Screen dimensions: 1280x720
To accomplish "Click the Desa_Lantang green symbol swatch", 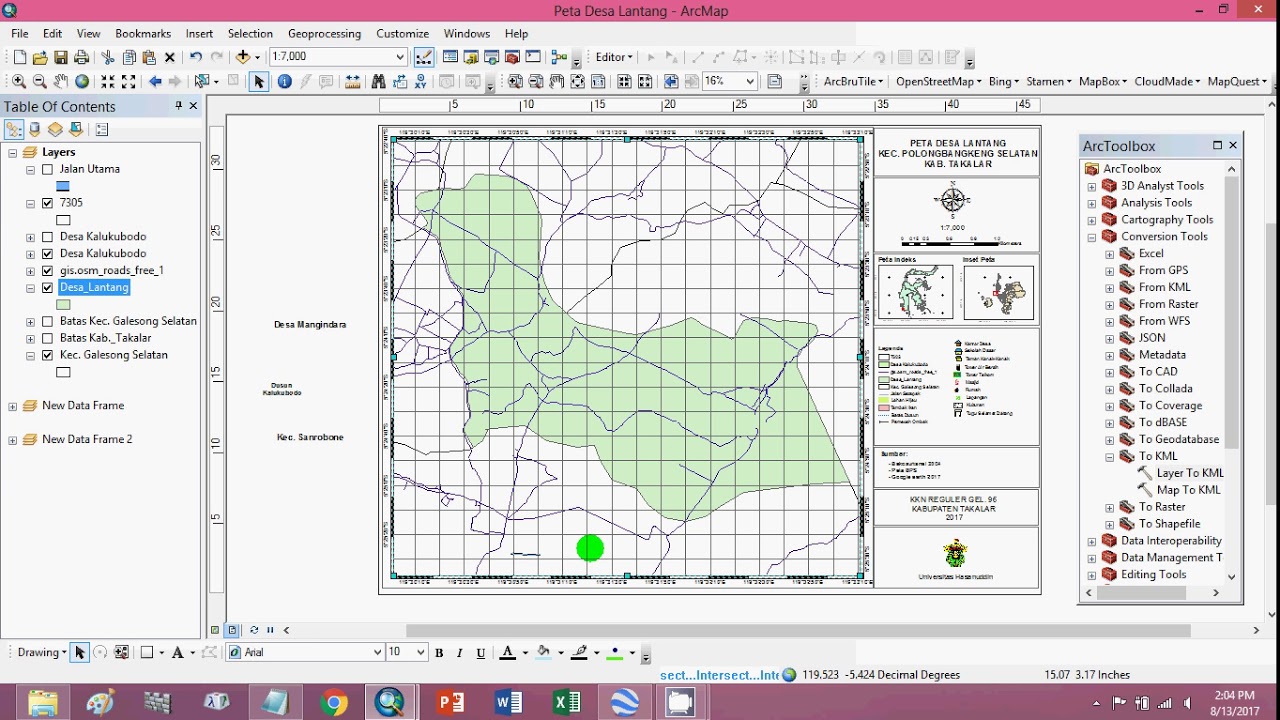I will click(63, 305).
